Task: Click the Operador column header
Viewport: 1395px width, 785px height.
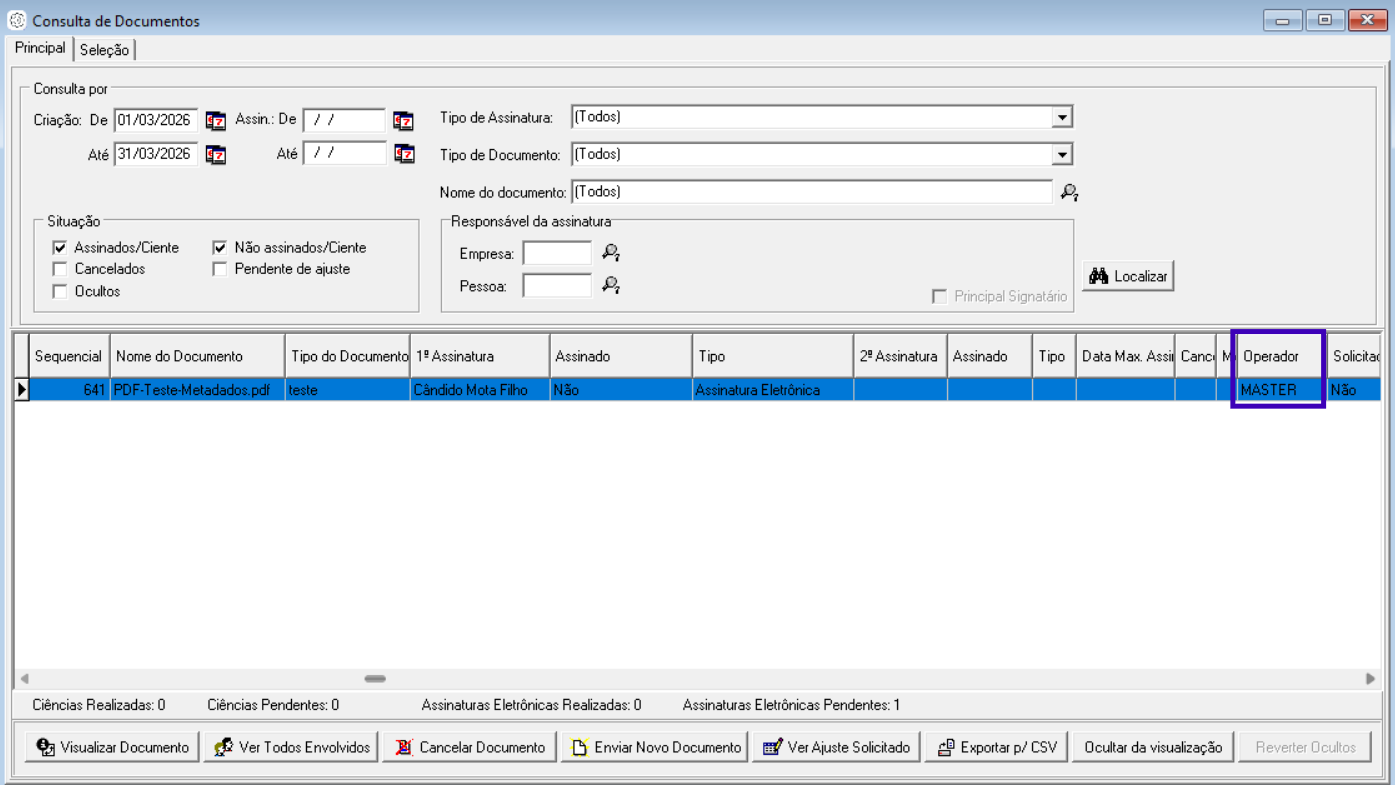Action: pyautogui.click(x=1277, y=356)
